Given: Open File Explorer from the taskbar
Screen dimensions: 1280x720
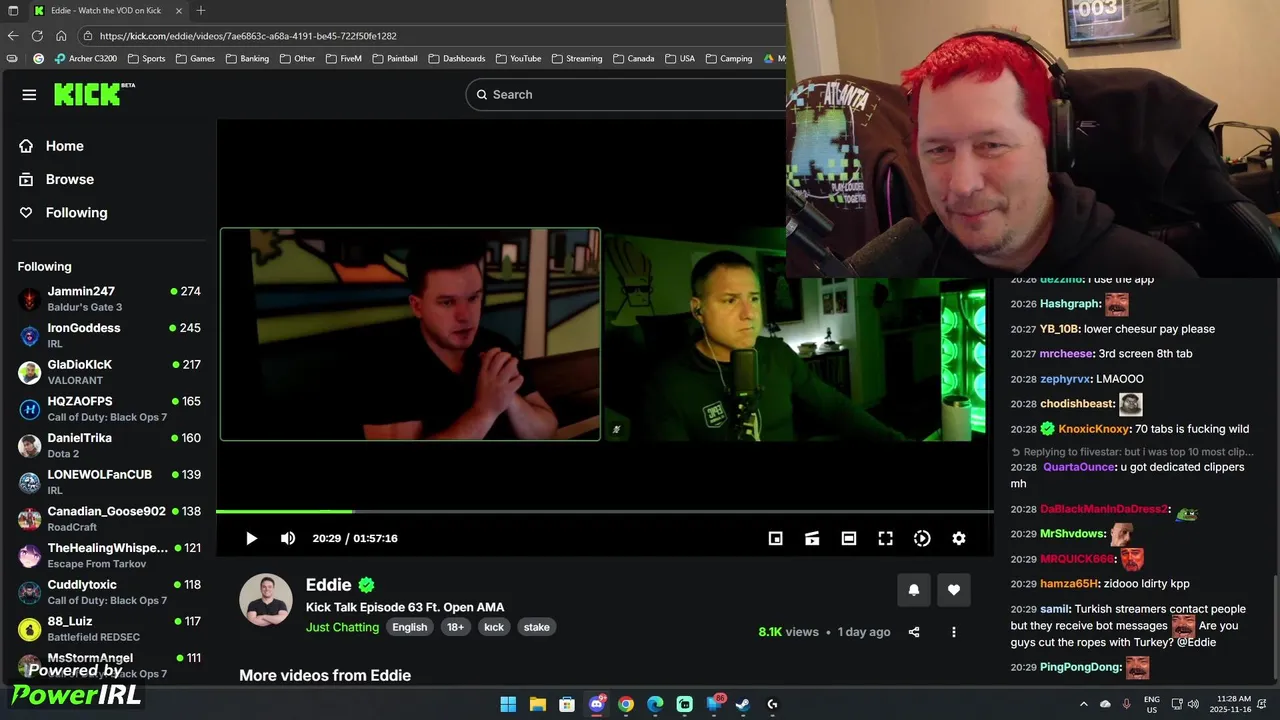Looking at the screenshot, I should coord(537,704).
